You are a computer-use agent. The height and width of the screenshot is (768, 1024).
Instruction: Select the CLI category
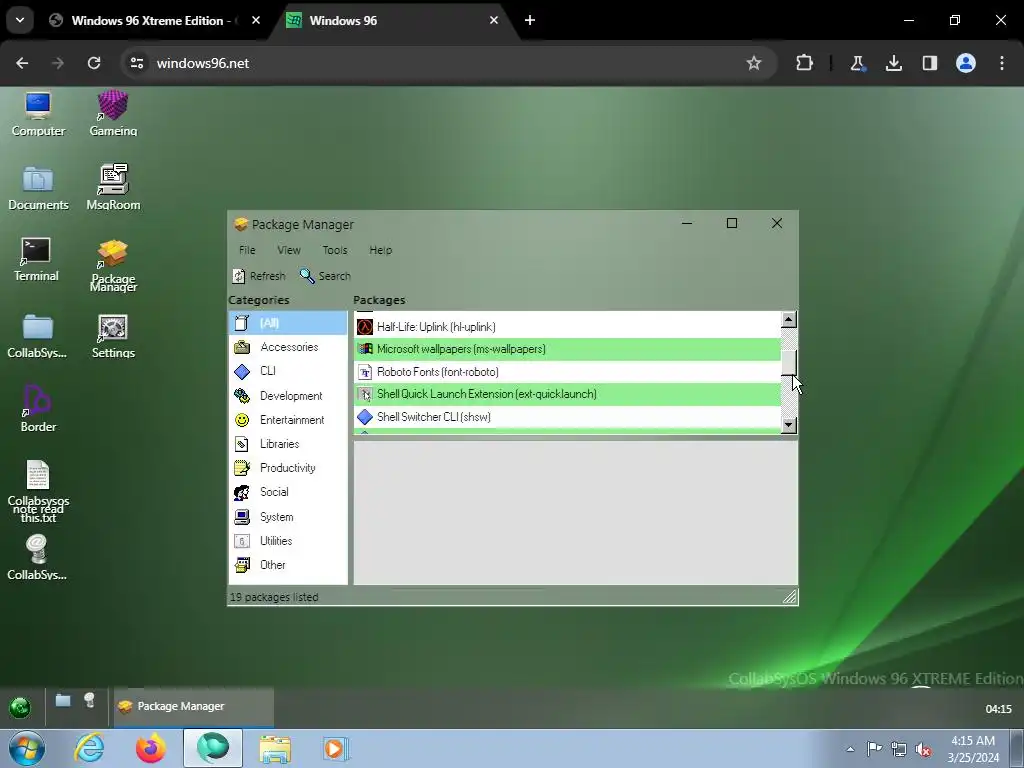pos(288,371)
